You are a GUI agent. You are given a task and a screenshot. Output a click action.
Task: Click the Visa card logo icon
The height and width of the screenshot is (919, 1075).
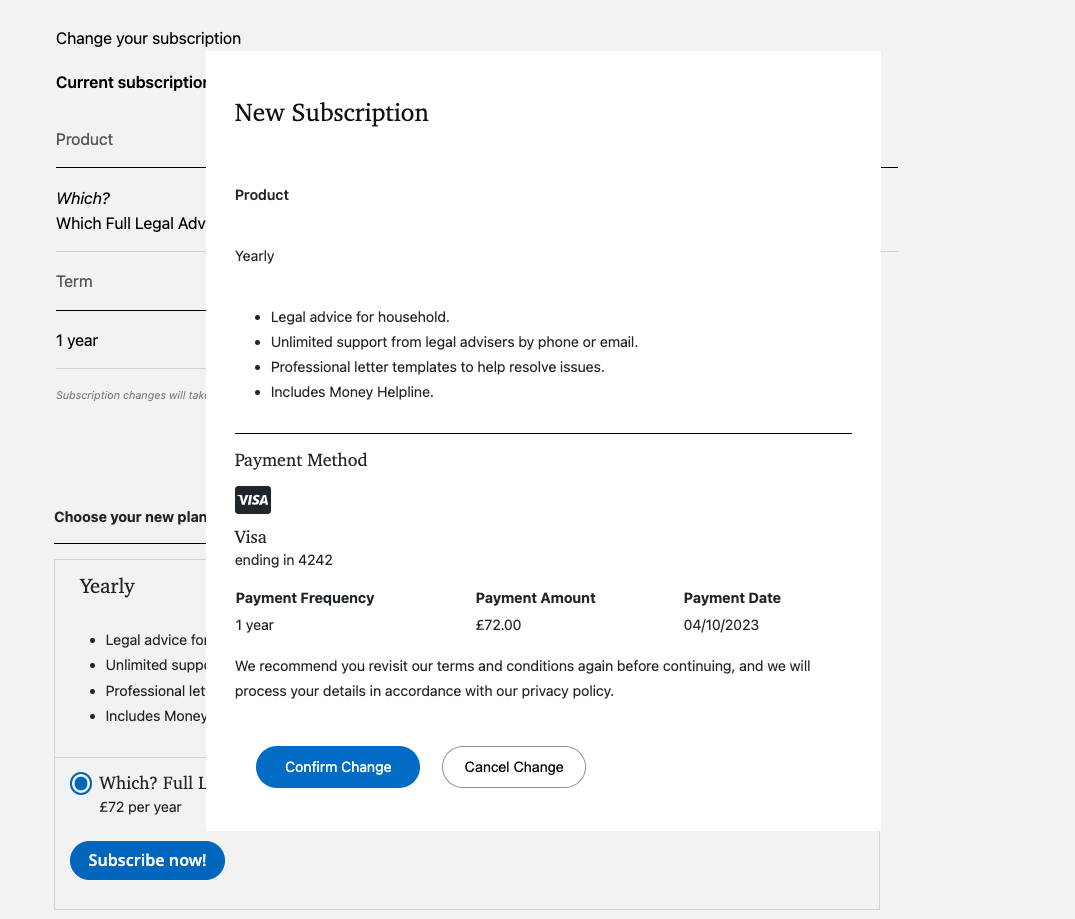[x=253, y=500]
